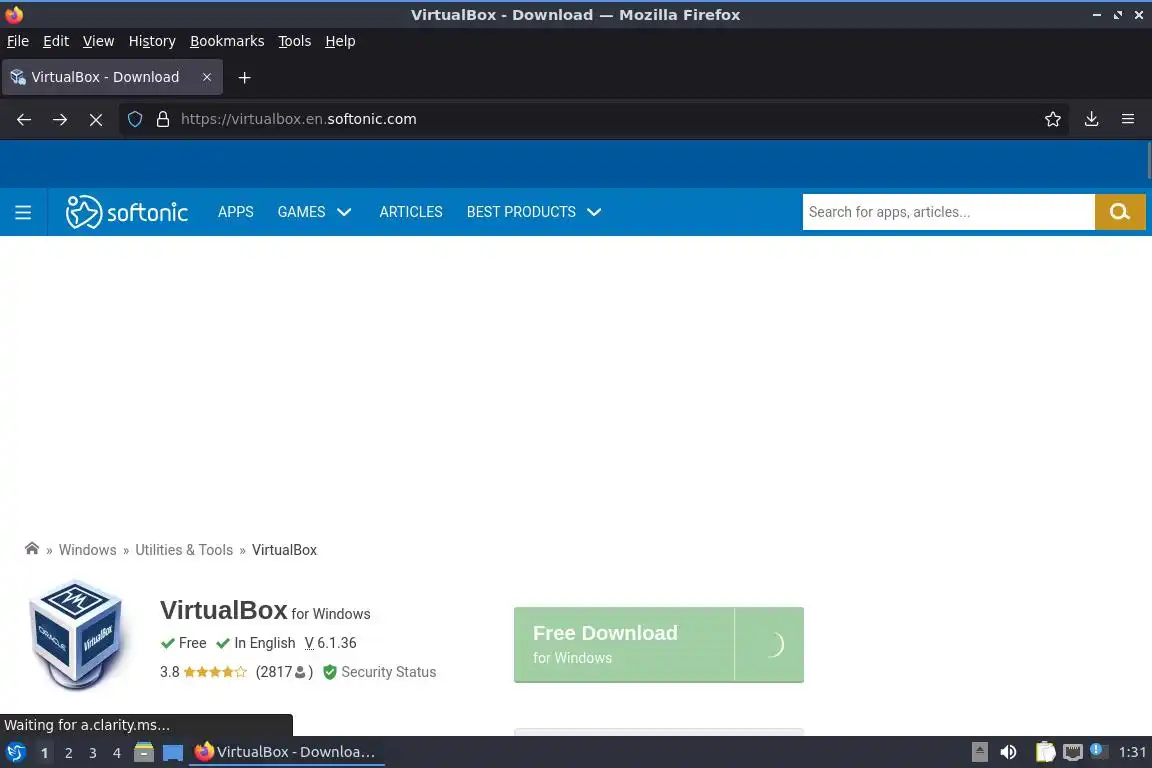
Task: Go to APPS section
Action: coord(236,212)
